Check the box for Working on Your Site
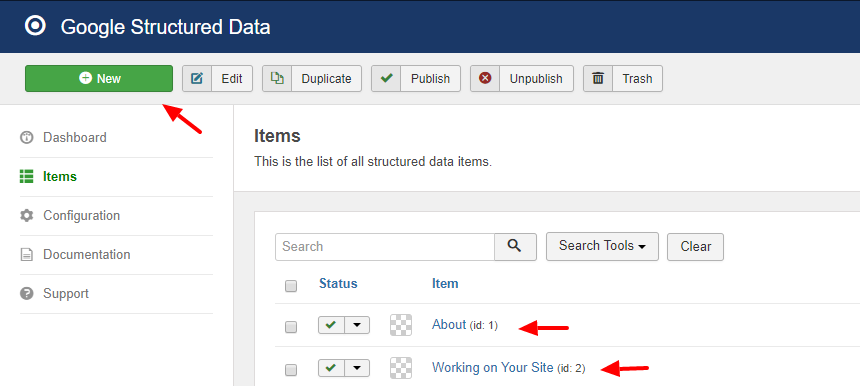Image resolution: width=860 pixels, height=386 pixels. pos(291,370)
